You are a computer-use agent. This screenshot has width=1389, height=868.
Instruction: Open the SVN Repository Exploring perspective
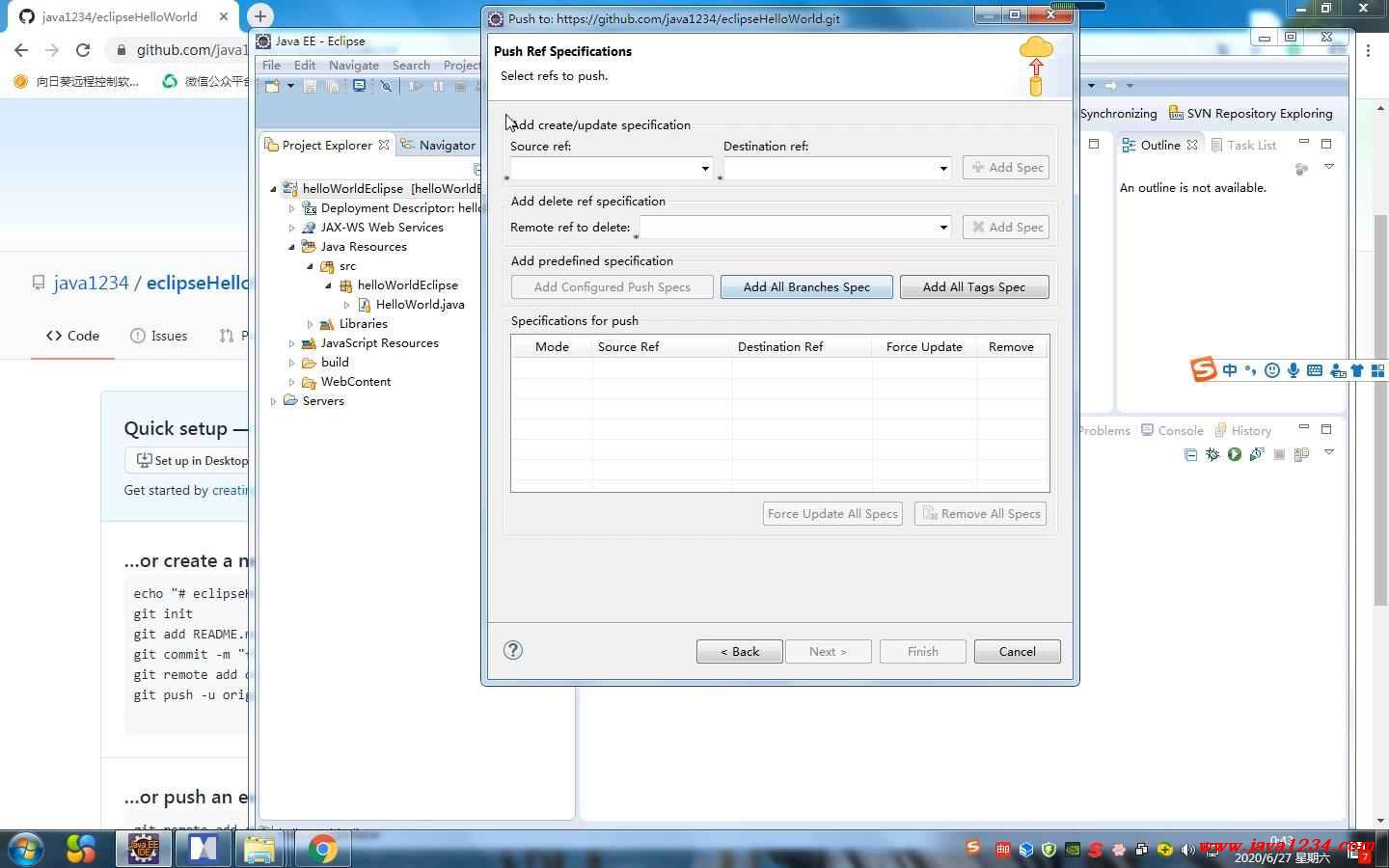tap(1251, 114)
